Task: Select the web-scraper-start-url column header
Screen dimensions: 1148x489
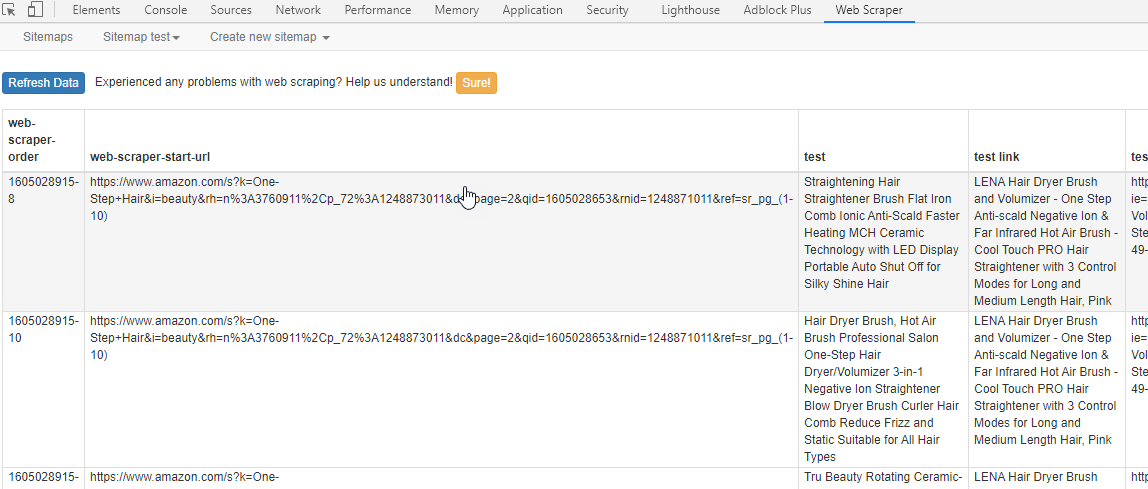Action: point(441,140)
